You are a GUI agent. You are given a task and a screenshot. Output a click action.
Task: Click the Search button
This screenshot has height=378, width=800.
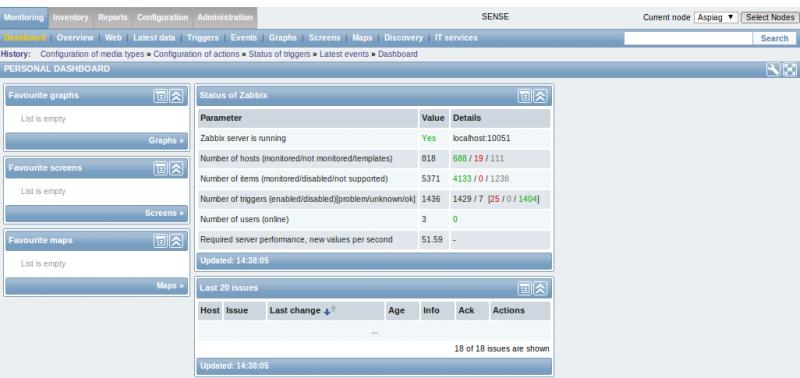click(x=774, y=38)
